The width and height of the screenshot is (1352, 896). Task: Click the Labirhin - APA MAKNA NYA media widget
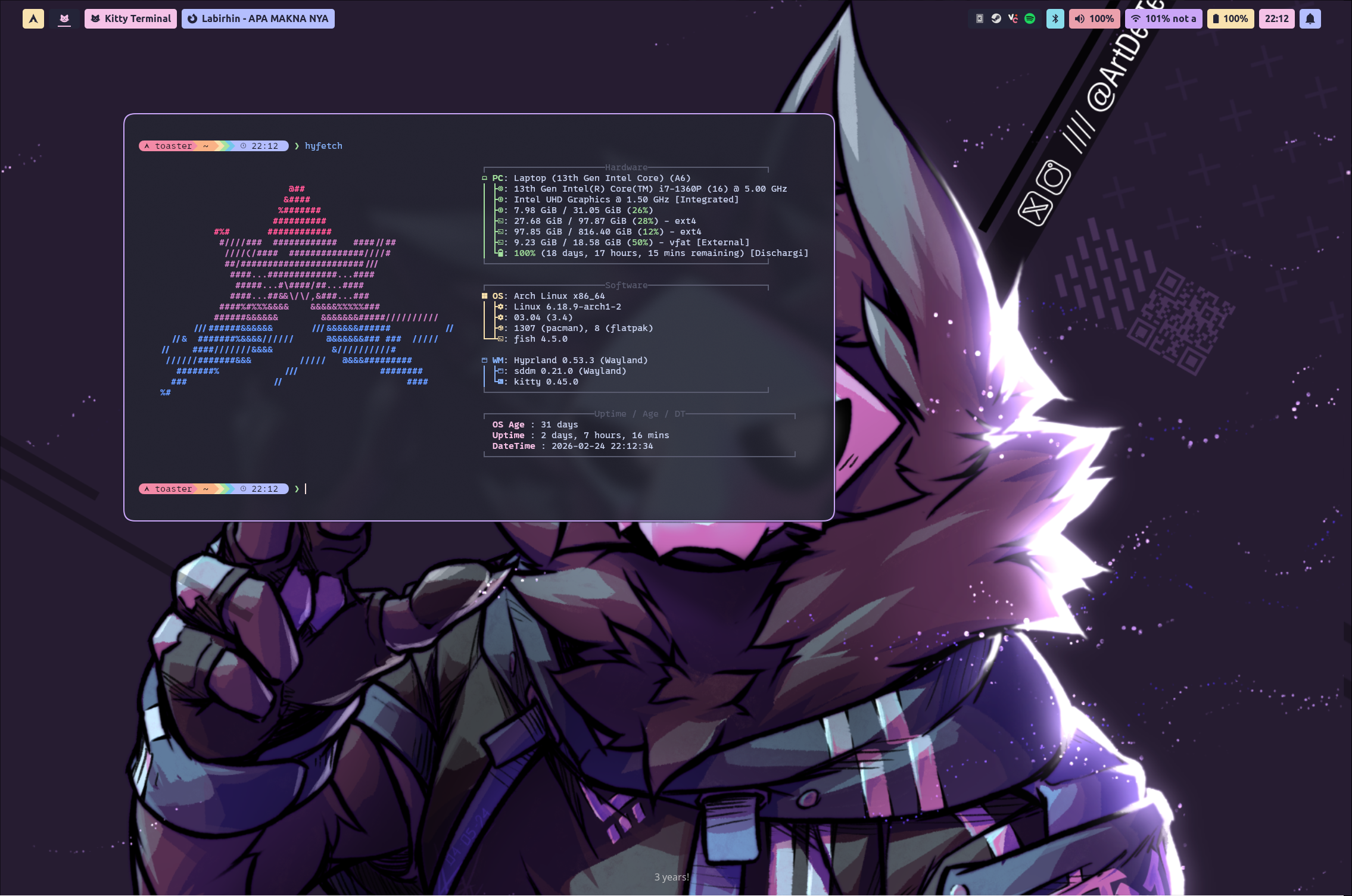(257, 18)
